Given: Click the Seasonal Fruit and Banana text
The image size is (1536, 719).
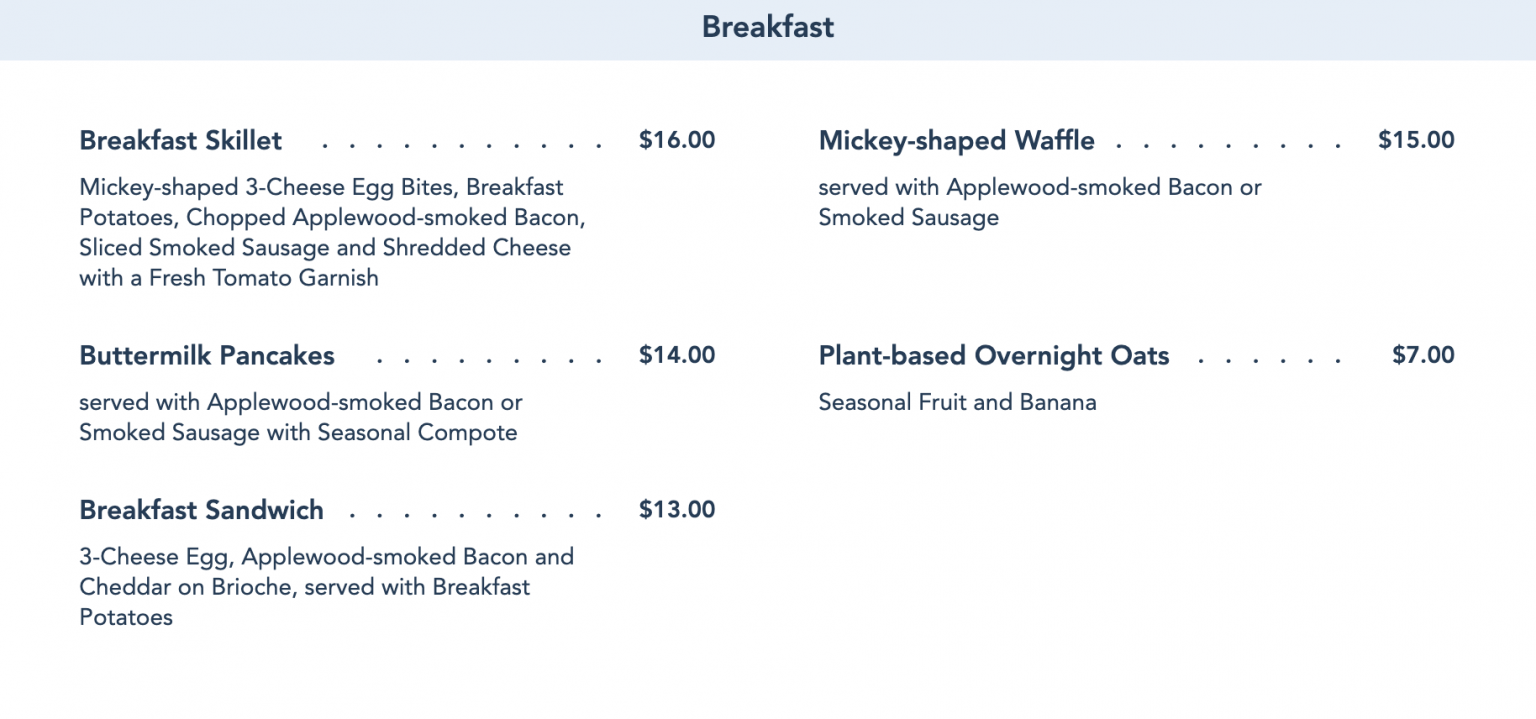Looking at the screenshot, I should click(x=957, y=402).
